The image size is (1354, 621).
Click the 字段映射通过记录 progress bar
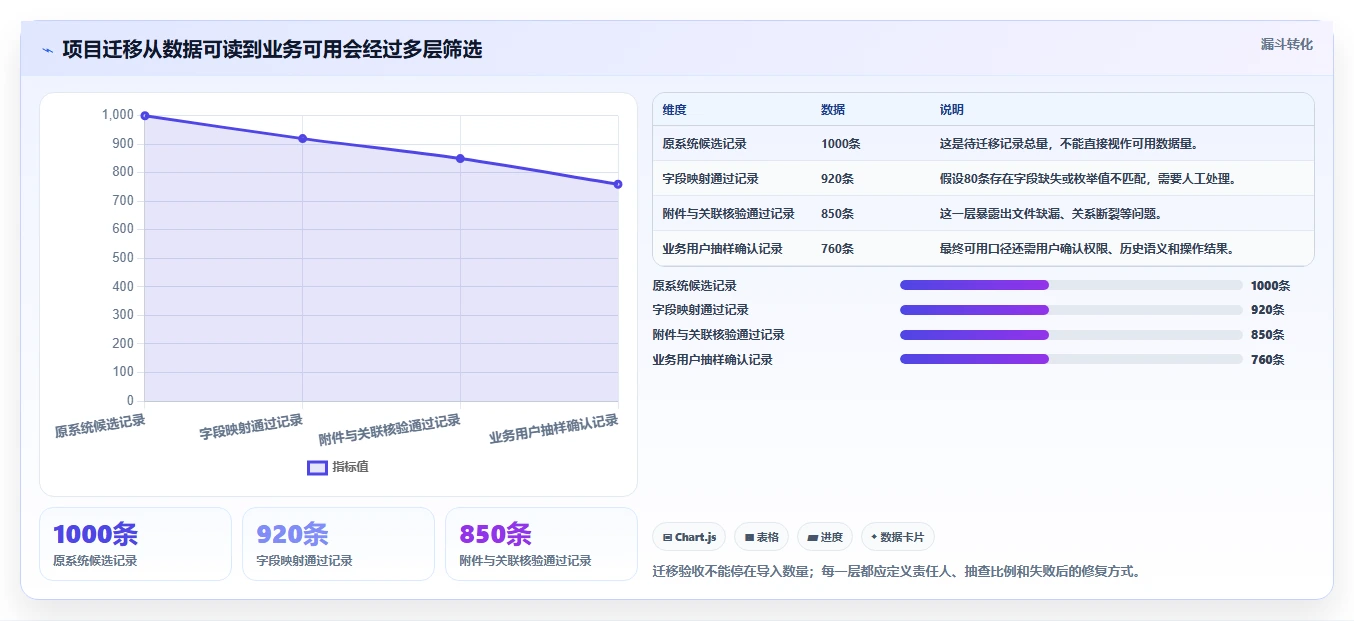1071,310
